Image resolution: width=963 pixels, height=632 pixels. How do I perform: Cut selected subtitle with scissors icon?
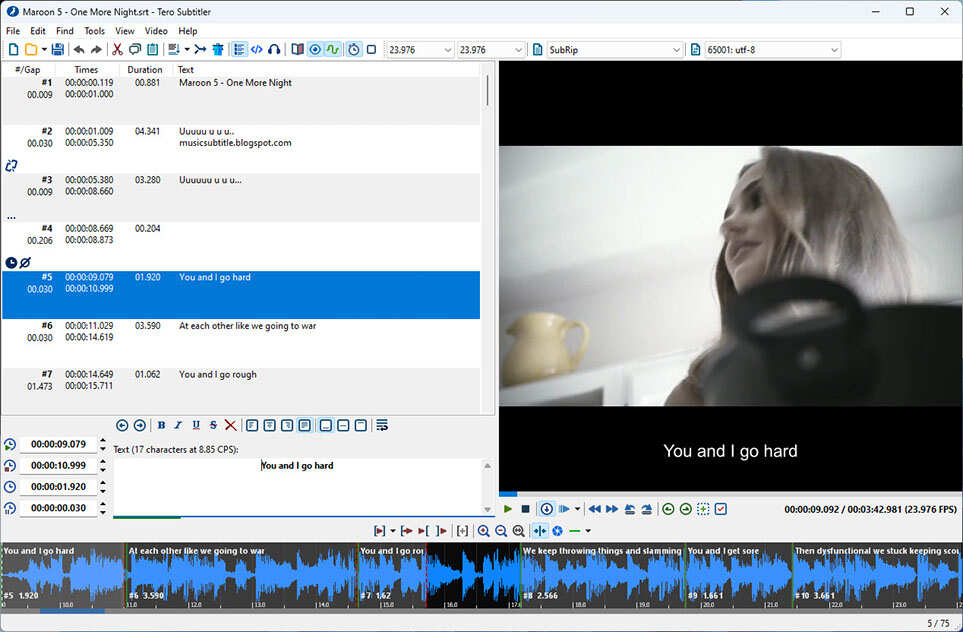tap(117, 50)
